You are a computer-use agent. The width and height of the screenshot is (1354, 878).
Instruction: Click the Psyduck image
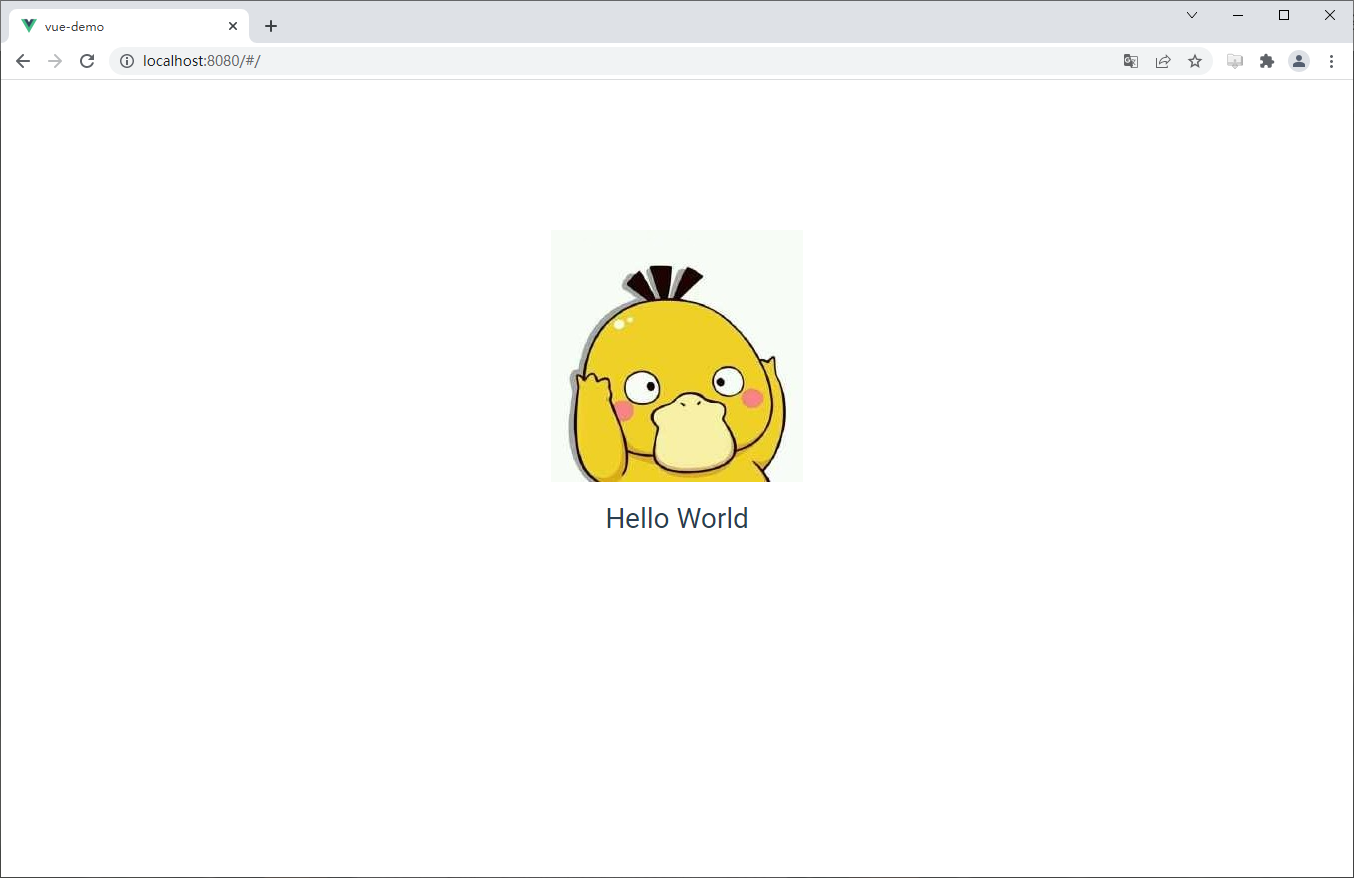tap(677, 355)
